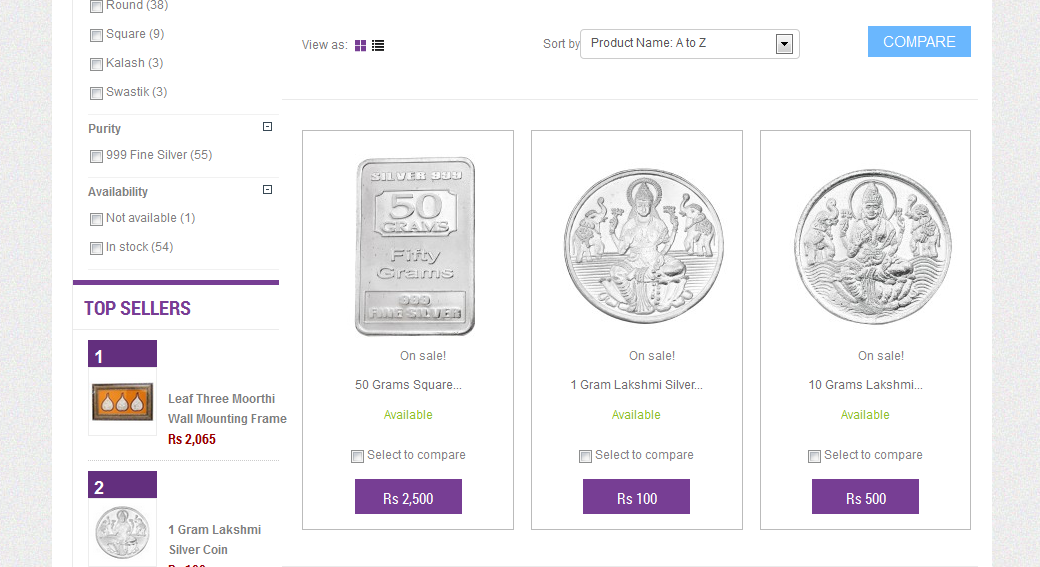Open 50 Grams Square silver bar image
The image size is (1040, 567).
(414, 246)
